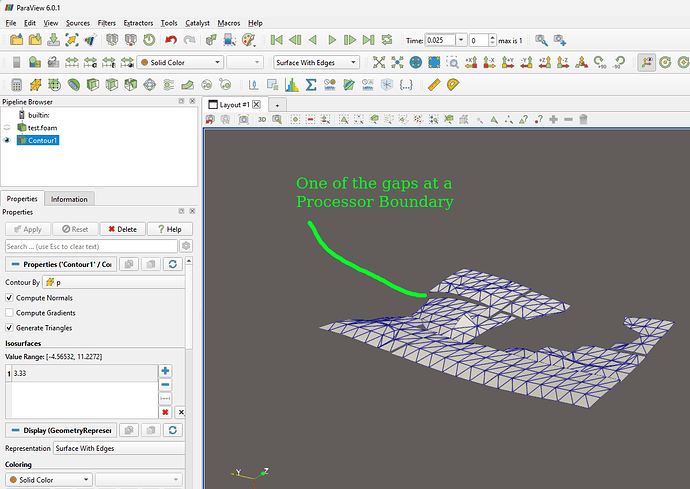Screen dimensions: 690x489
Task: Open the Solid Color dropdown in toolbar
Action: point(180,62)
